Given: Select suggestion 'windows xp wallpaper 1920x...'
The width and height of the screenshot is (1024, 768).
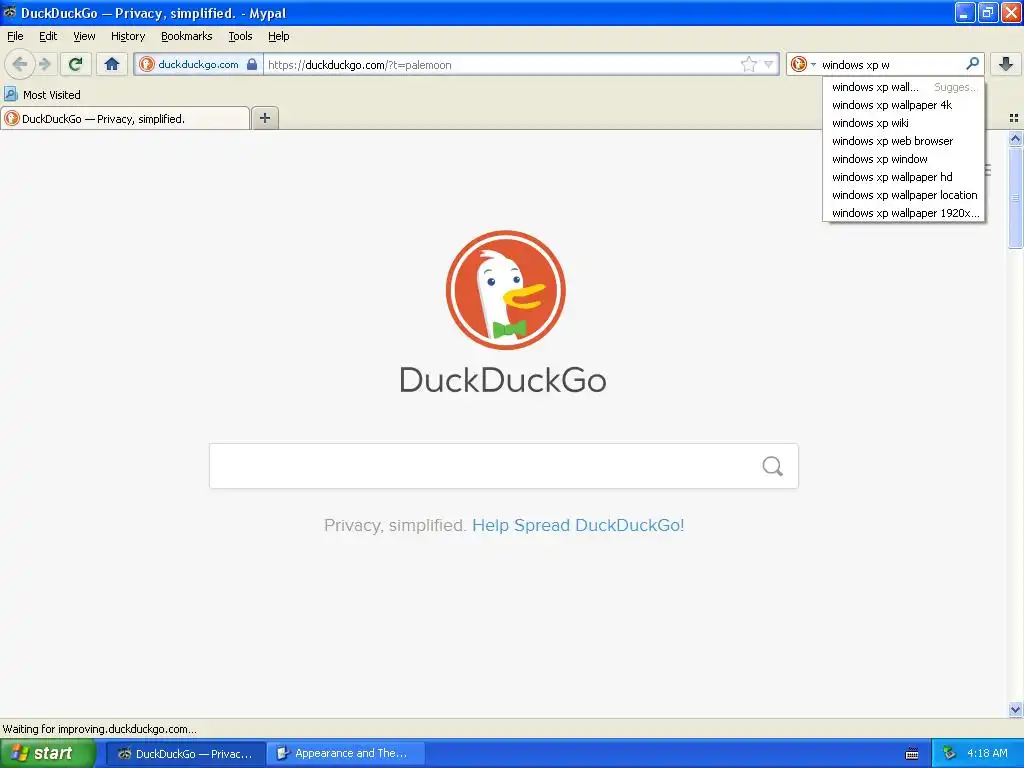Looking at the screenshot, I should point(904,213).
